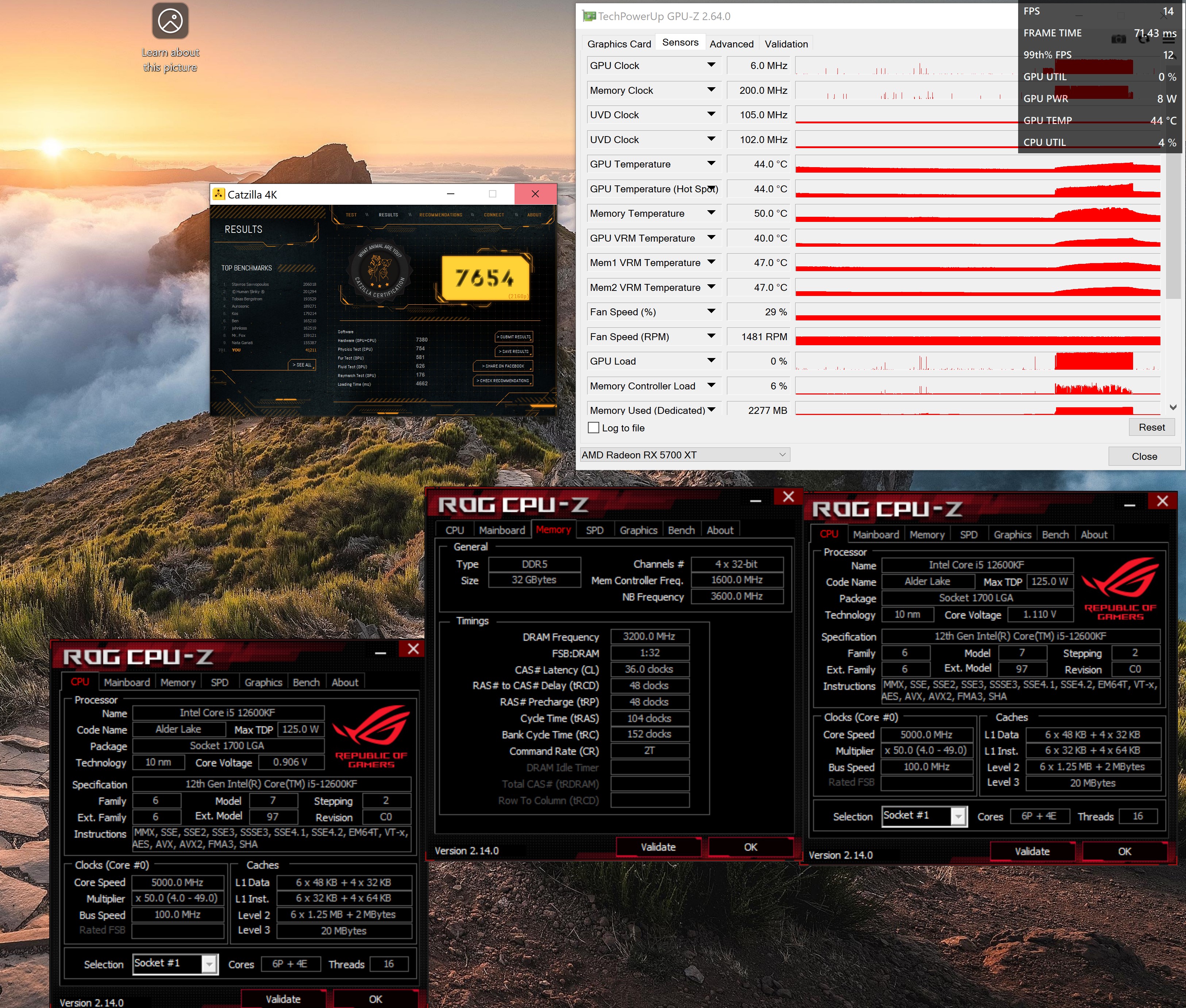Screen dimensions: 1186x1008
Task: Open the AMD Radeon RX 5700 XT selector
Action: pyautogui.click(x=685, y=454)
